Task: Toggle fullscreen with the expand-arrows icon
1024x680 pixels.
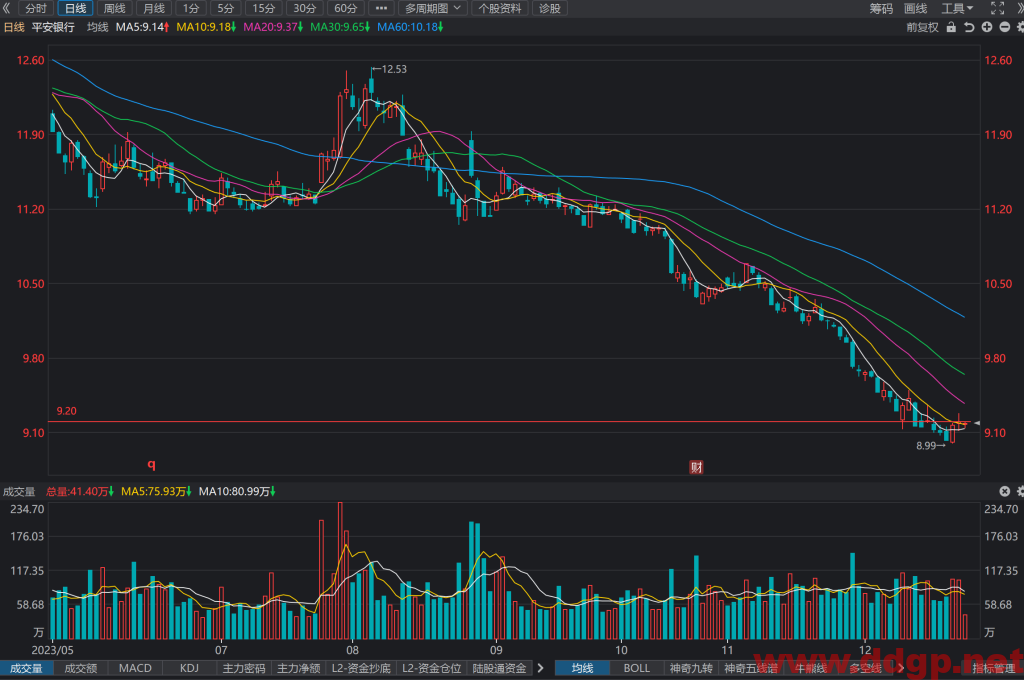Action: click(x=997, y=8)
